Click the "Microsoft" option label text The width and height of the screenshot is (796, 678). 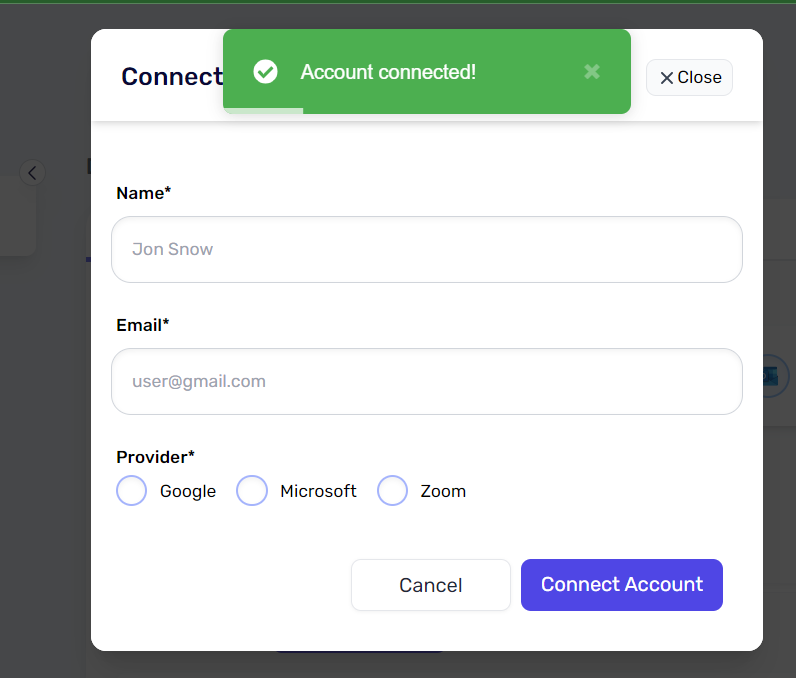[318, 491]
